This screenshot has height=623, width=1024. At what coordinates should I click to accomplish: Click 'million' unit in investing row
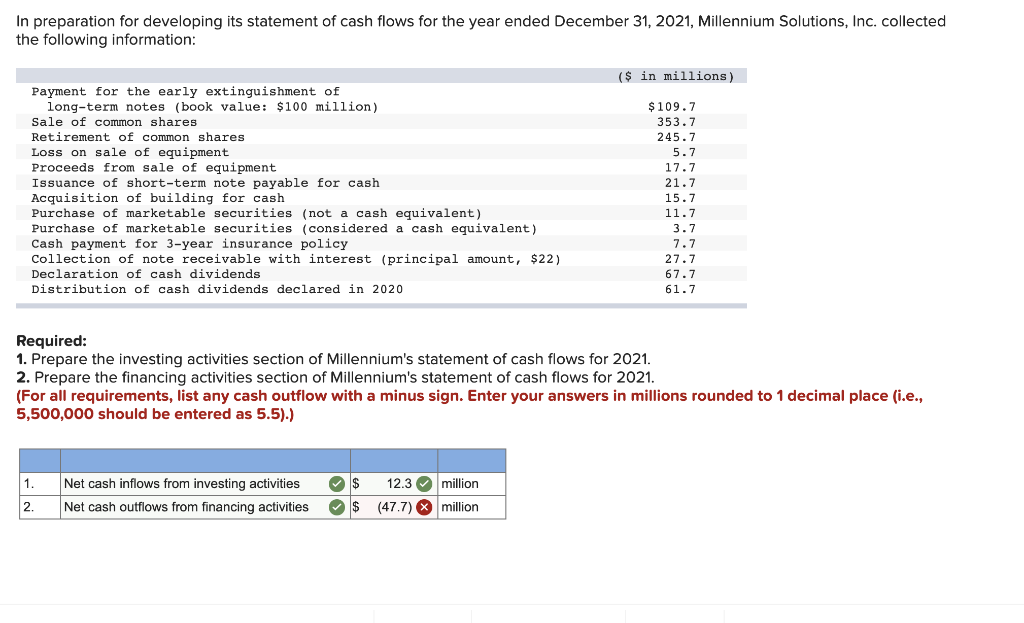tap(460, 484)
